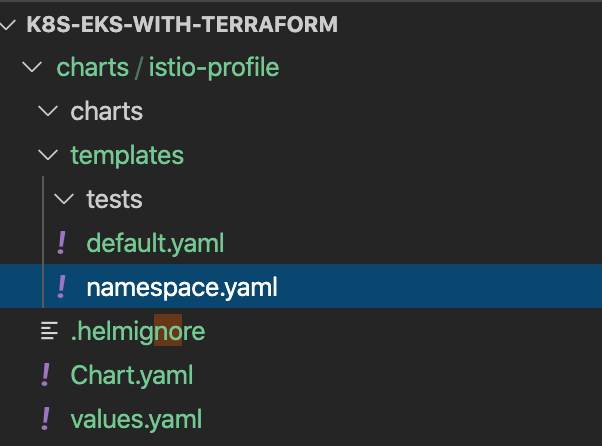Select the inner charts folder label
This screenshot has height=446, width=602.
coord(106,112)
